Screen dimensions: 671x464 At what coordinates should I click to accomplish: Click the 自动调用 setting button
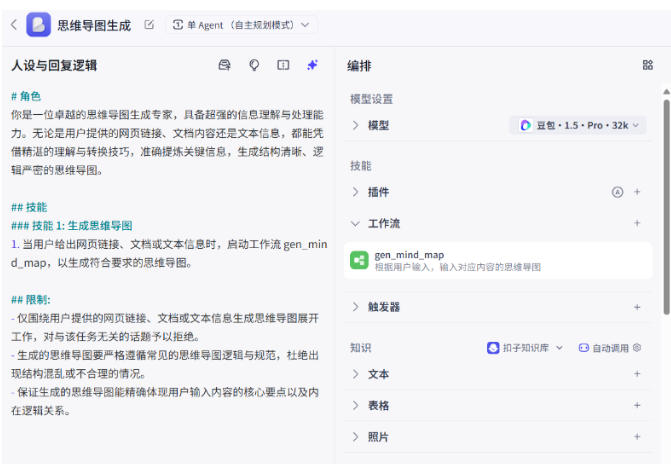pyautogui.click(x=609, y=348)
